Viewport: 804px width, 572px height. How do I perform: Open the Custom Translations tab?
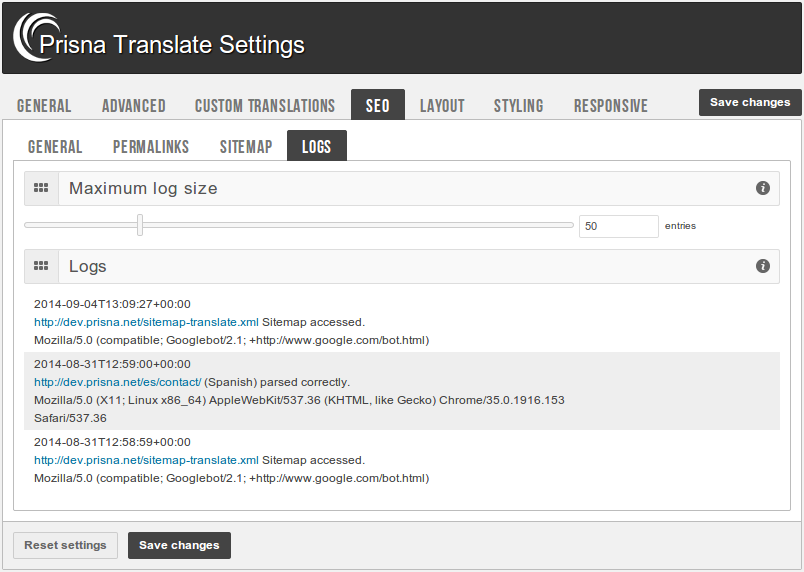pyautogui.click(x=265, y=105)
